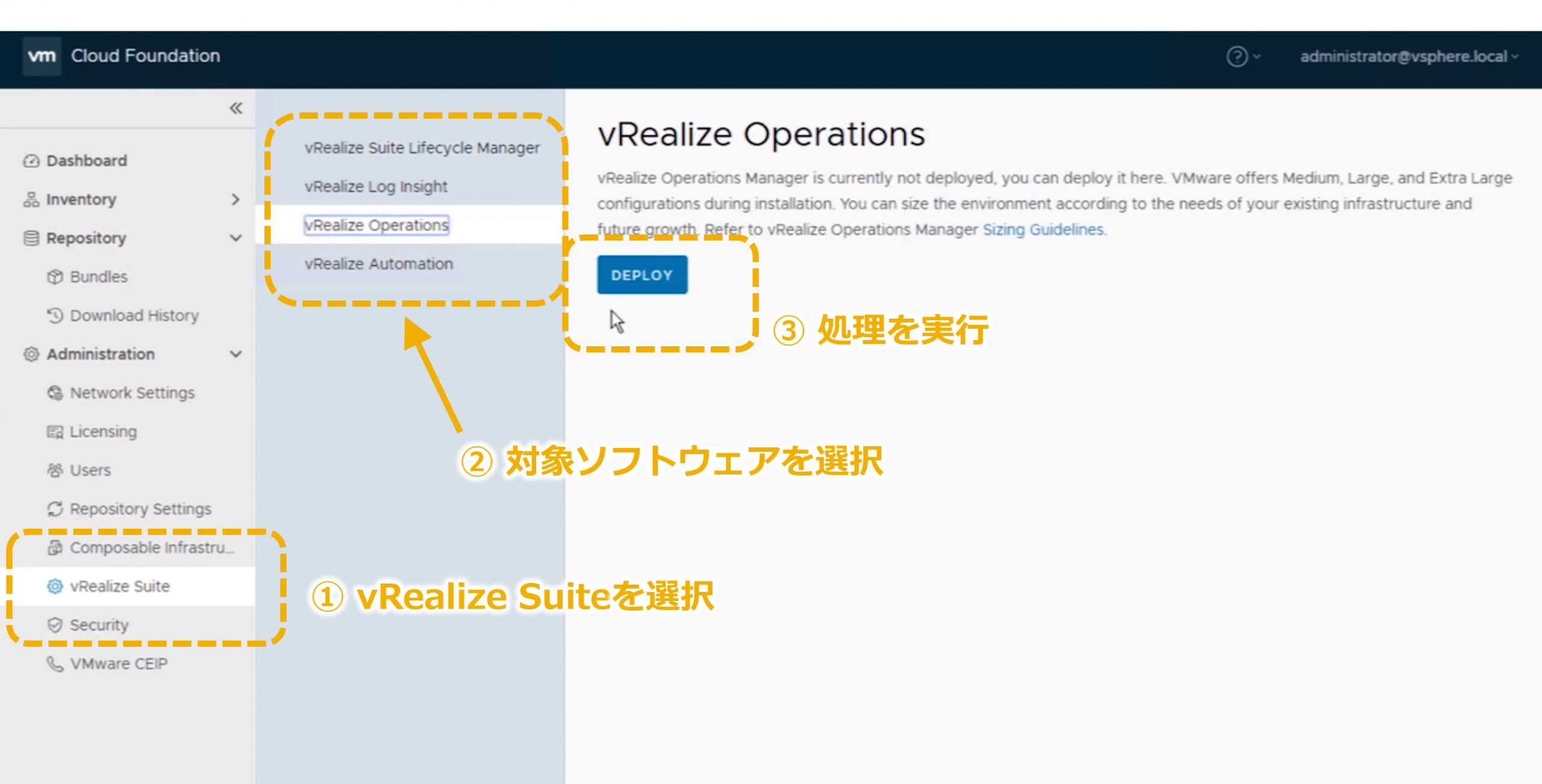Click the VMware vm logo

click(42, 56)
